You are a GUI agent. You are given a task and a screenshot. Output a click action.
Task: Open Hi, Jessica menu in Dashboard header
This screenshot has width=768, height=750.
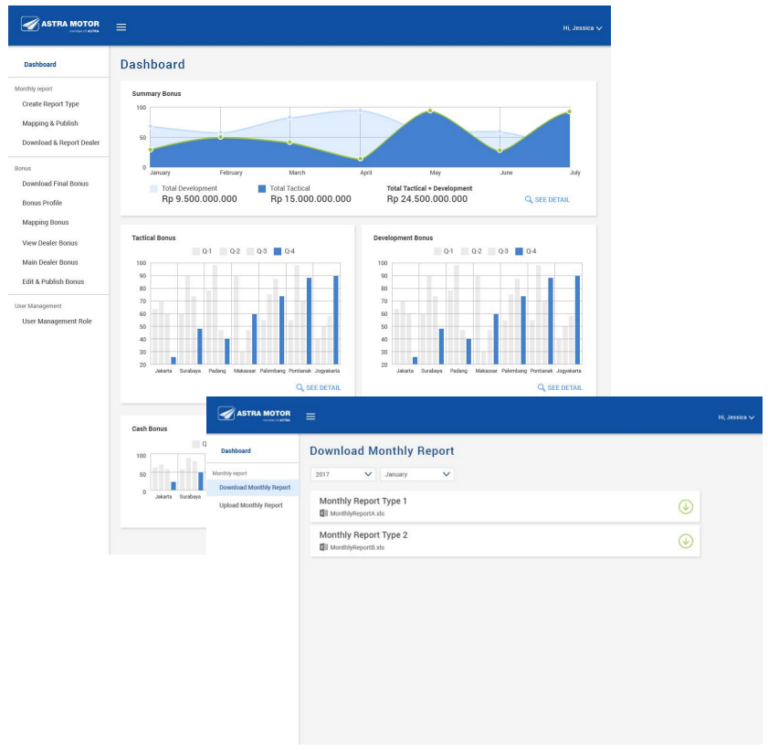click(582, 28)
